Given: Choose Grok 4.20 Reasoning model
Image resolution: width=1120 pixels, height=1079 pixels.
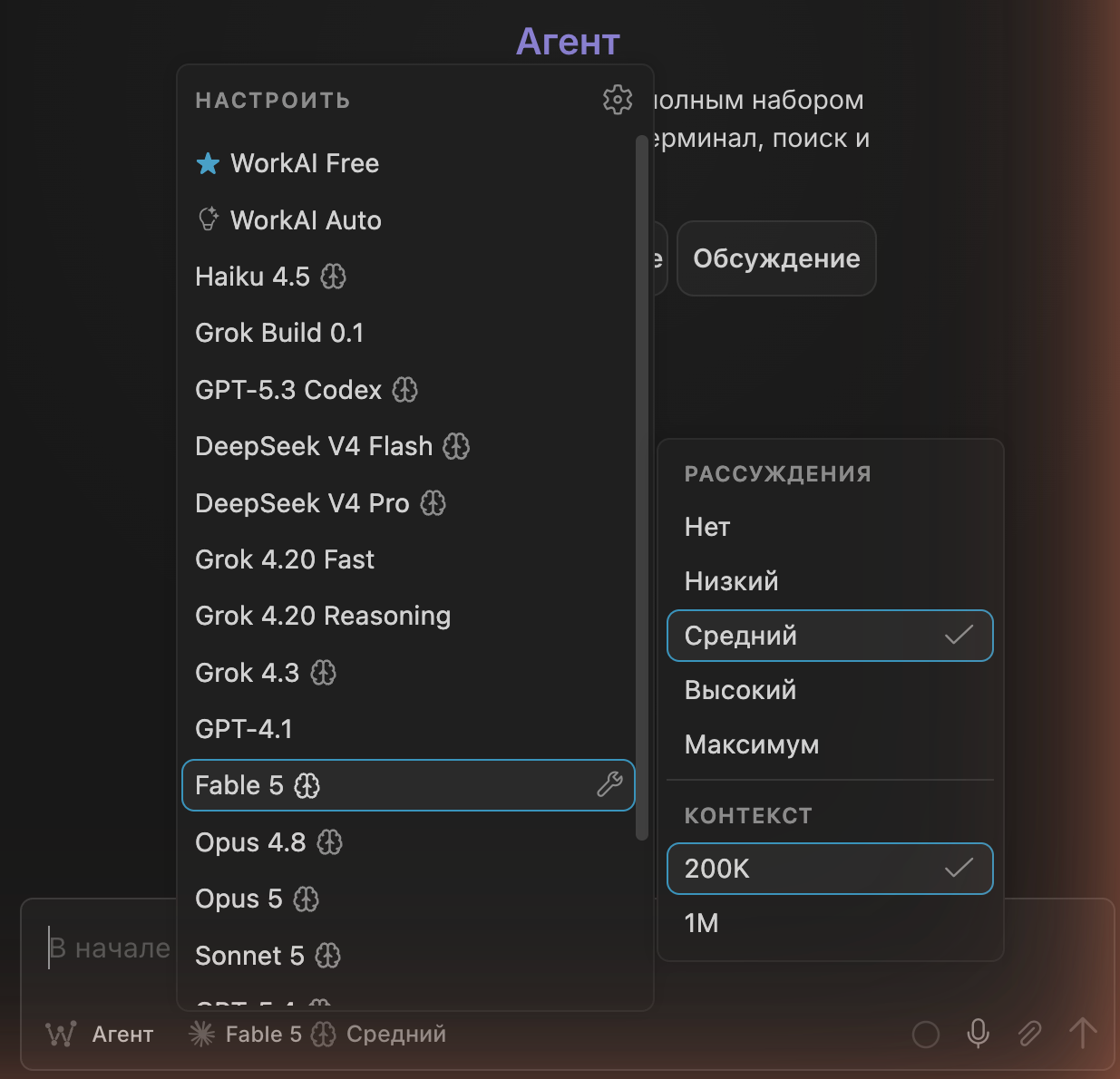Looking at the screenshot, I should (x=408, y=616).
